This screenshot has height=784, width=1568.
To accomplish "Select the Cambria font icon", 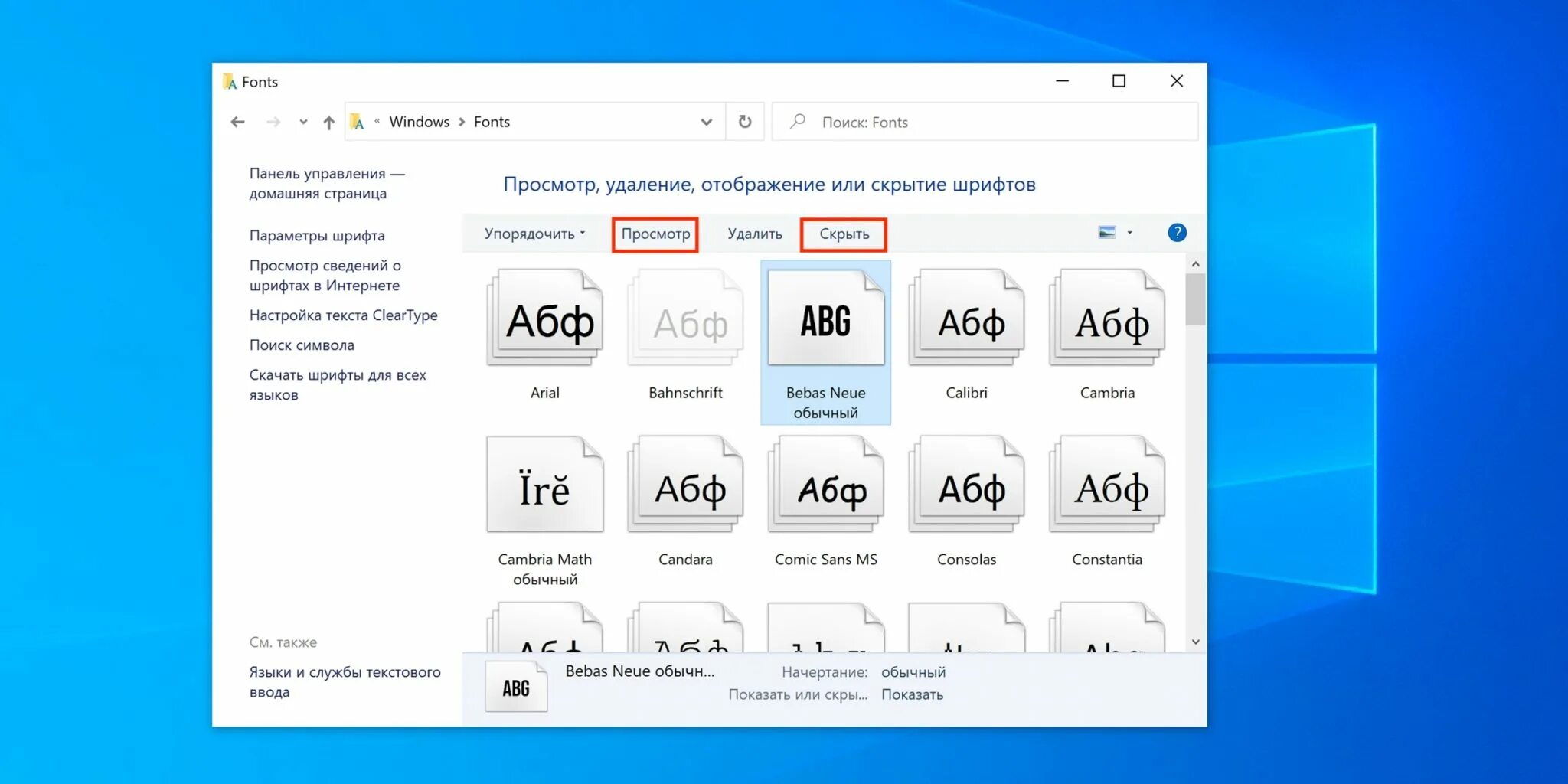I will 1107,318.
